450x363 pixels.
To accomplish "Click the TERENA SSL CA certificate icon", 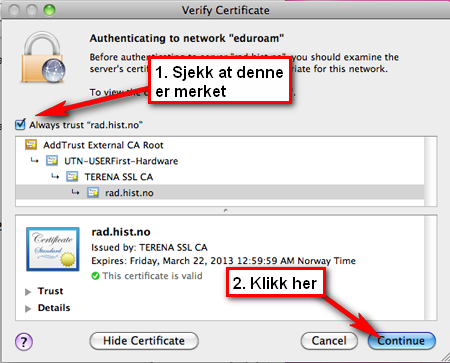I will coord(72,176).
